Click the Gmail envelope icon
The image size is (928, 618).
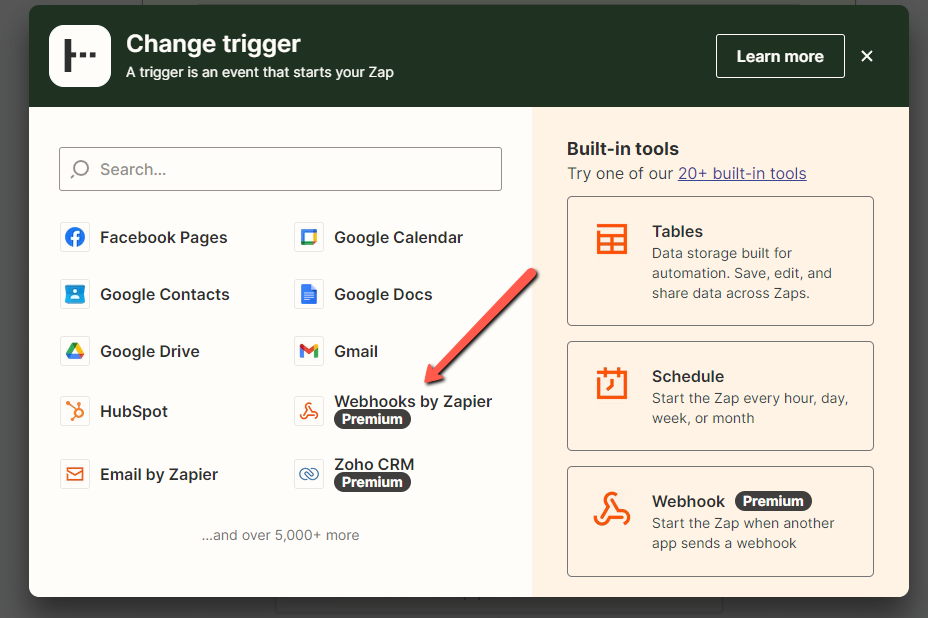click(309, 351)
